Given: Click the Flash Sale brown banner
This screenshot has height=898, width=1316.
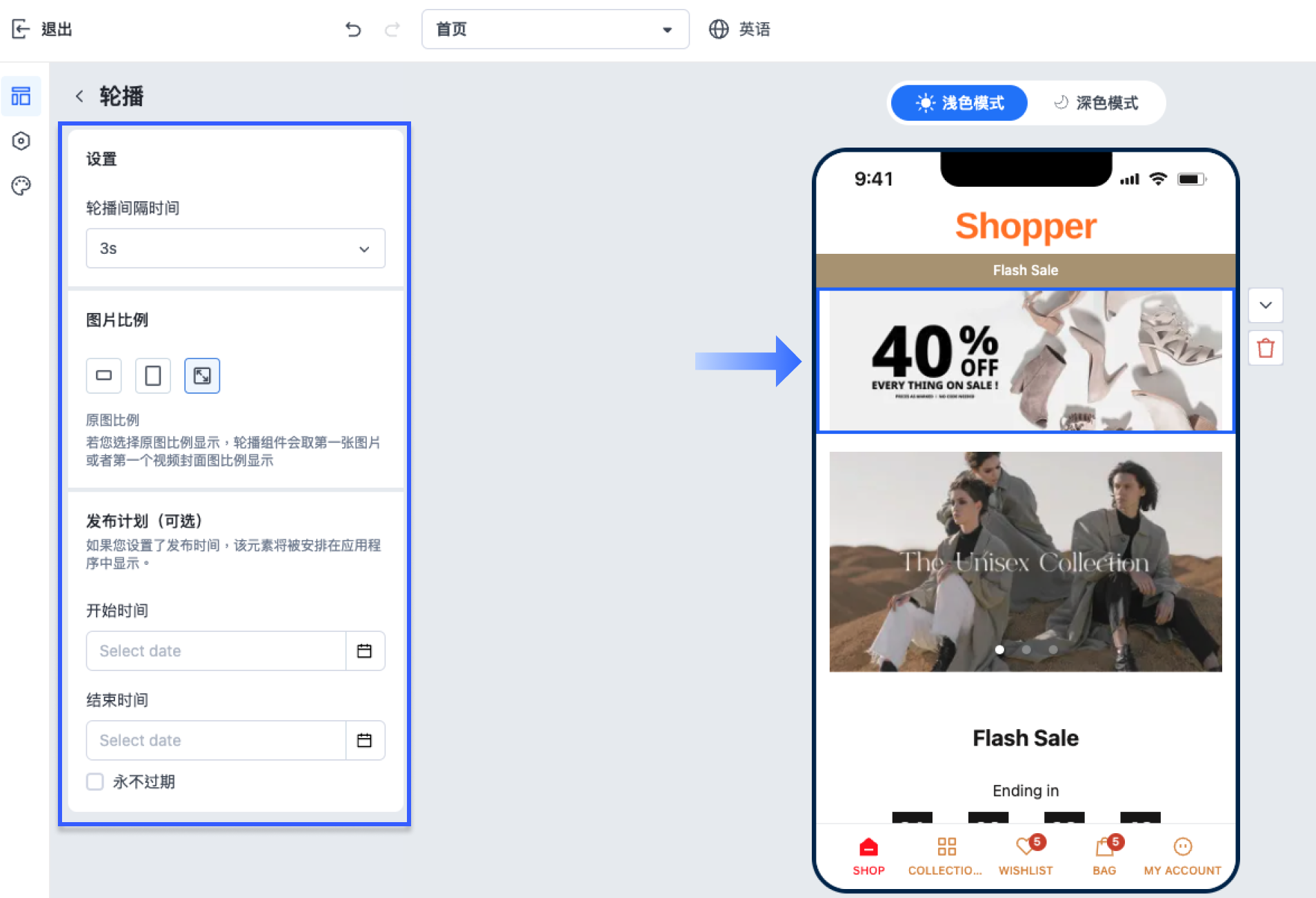Looking at the screenshot, I should (x=1026, y=270).
